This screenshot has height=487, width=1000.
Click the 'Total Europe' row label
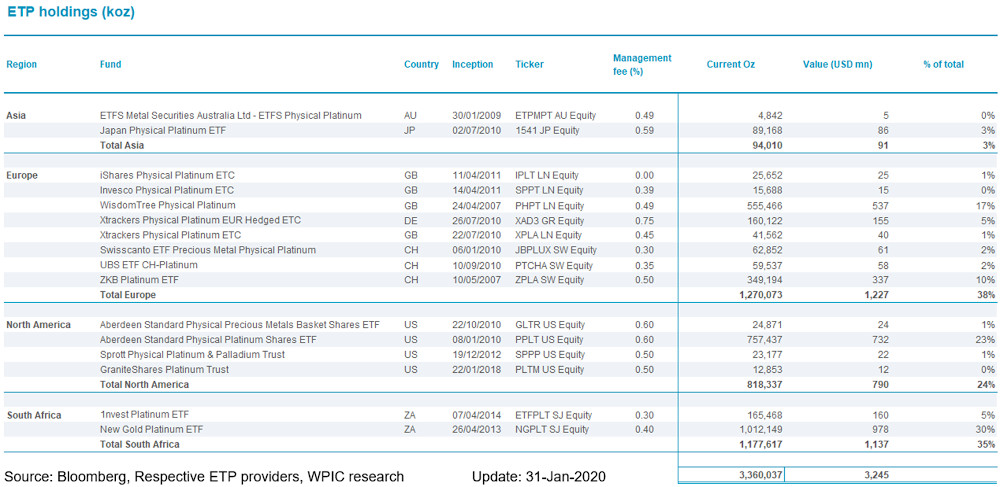(x=128, y=295)
